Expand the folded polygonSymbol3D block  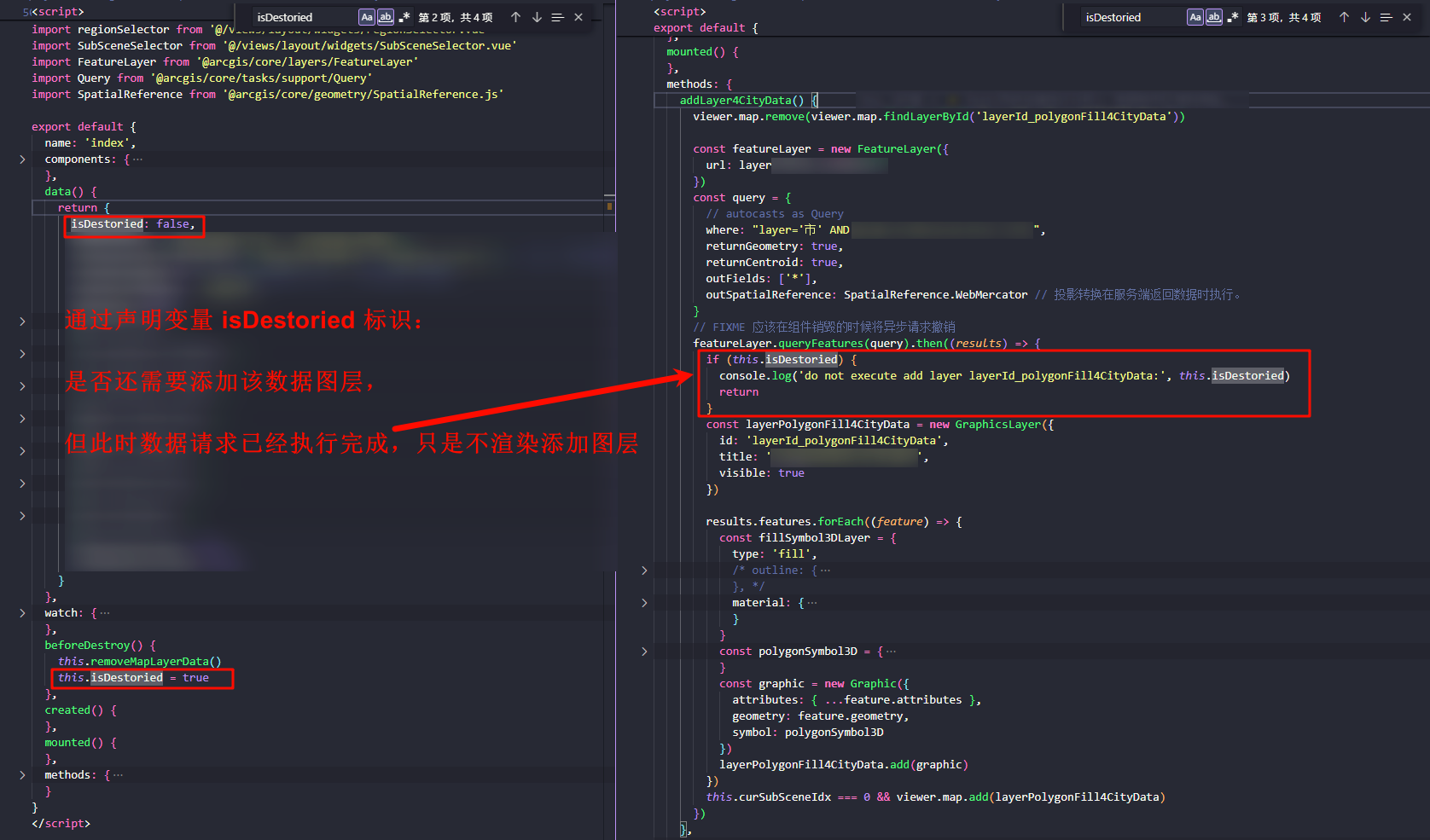point(644,652)
